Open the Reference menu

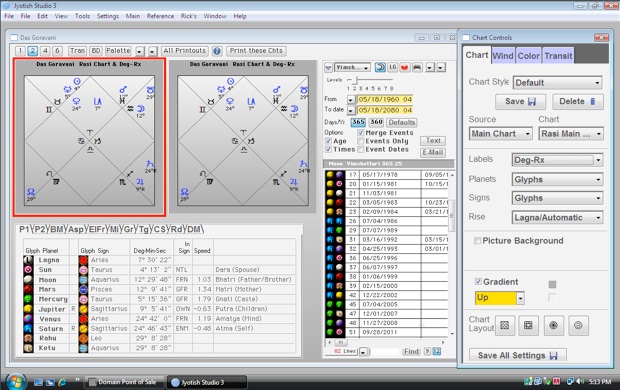click(x=160, y=16)
